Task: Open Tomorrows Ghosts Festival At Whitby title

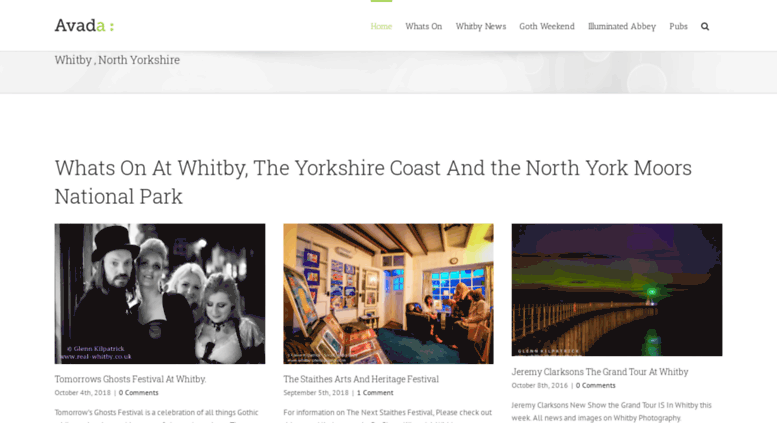Action: point(130,379)
